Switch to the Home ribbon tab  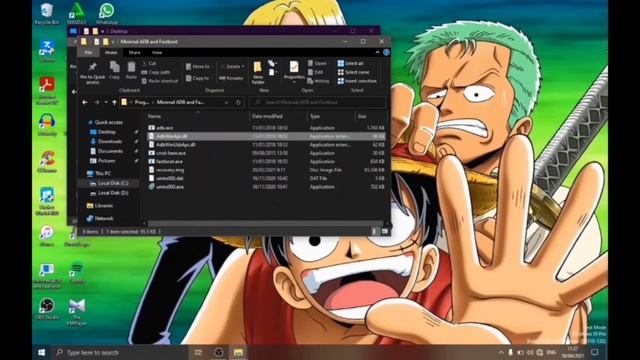point(111,52)
